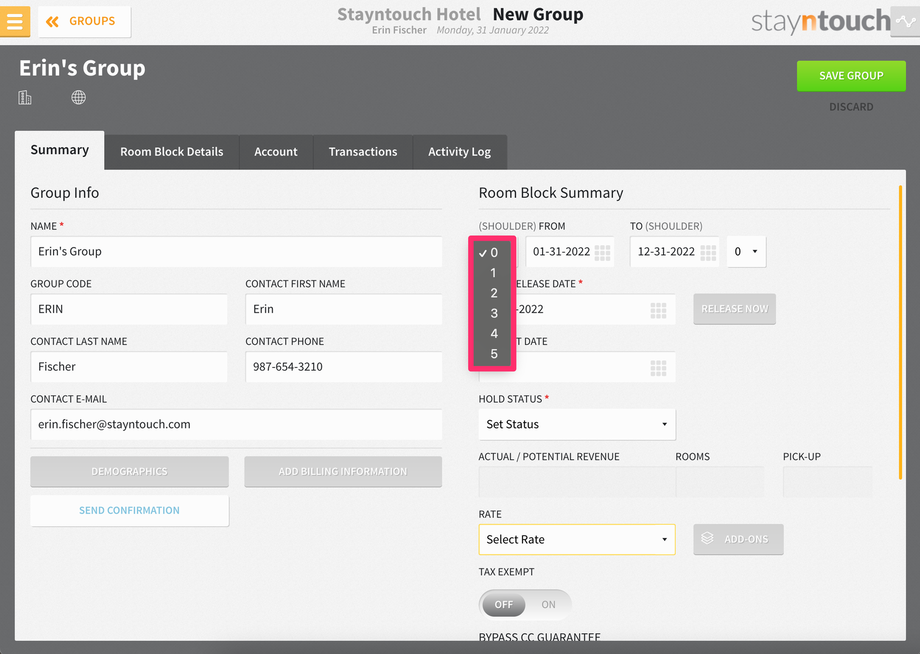Discard the new group
The height and width of the screenshot is (654, 920).
851,107
